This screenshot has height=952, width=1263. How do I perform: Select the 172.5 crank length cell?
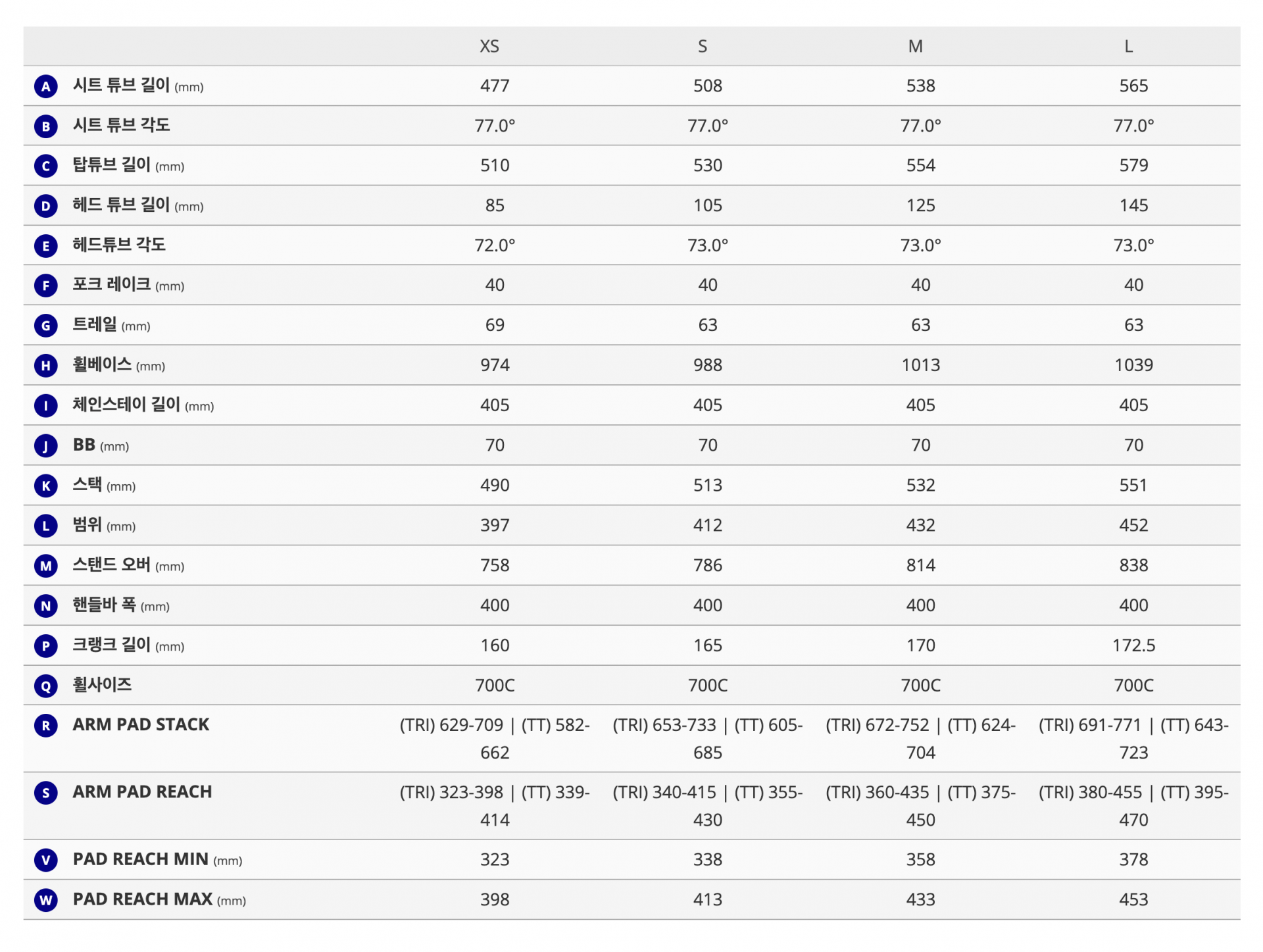coord(1133,645)
